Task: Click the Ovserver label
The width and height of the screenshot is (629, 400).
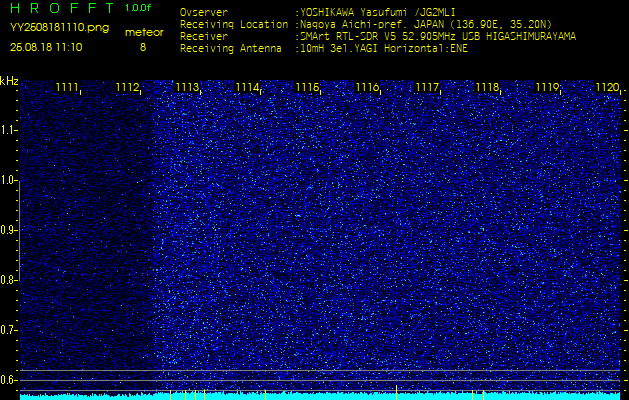Action: 204,12
